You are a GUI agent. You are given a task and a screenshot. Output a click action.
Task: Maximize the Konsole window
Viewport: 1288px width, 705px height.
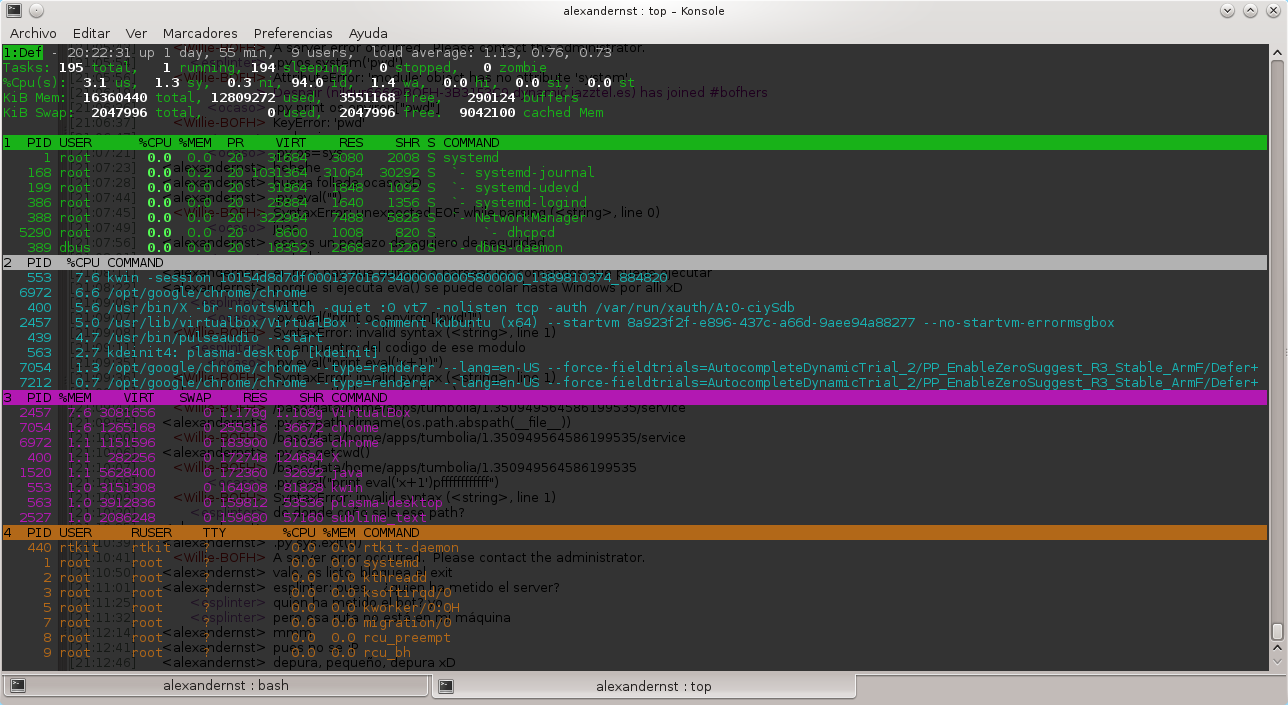tap(1250, 11)
